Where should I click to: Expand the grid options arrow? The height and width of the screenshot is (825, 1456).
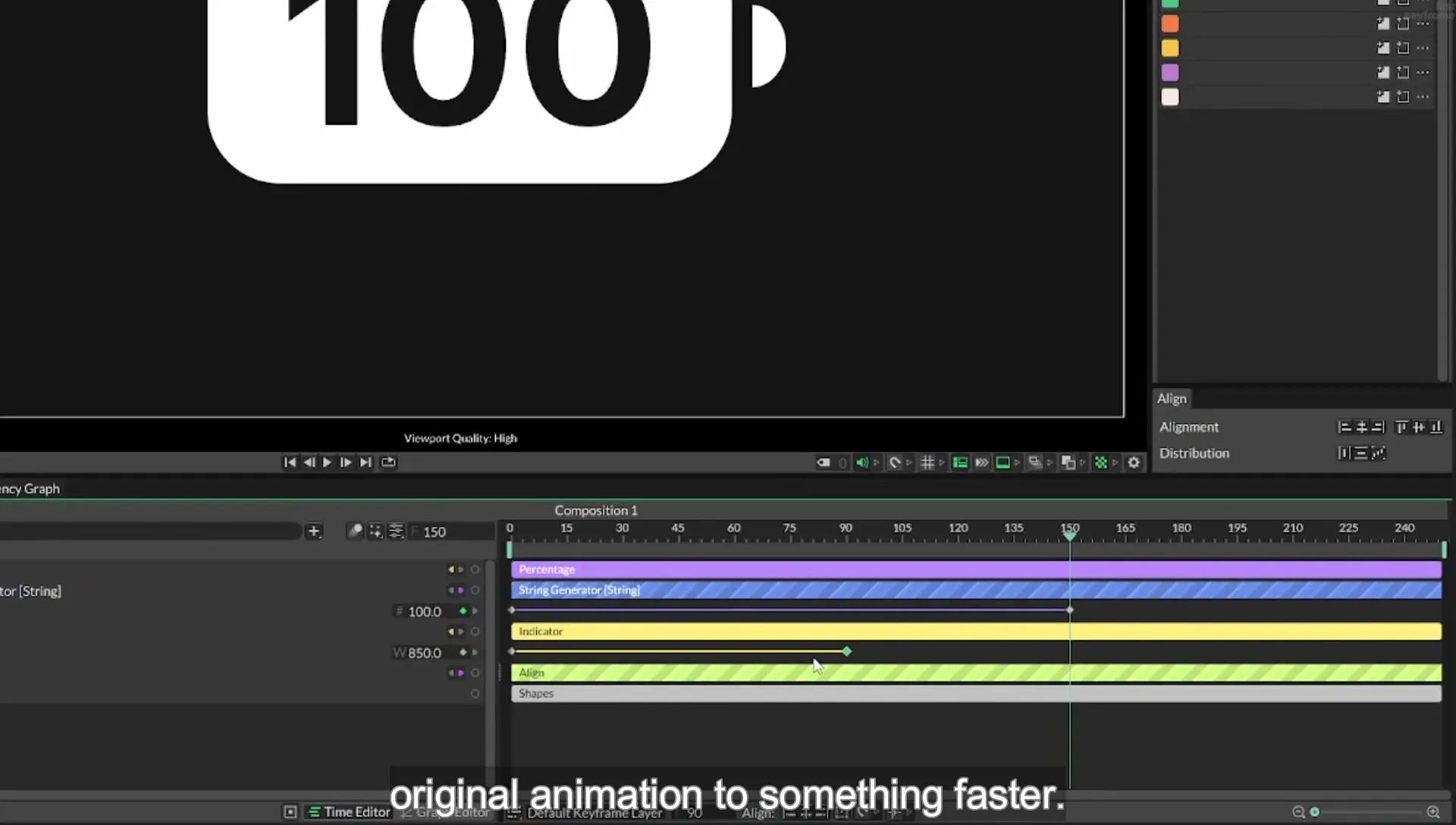(942, 463)
